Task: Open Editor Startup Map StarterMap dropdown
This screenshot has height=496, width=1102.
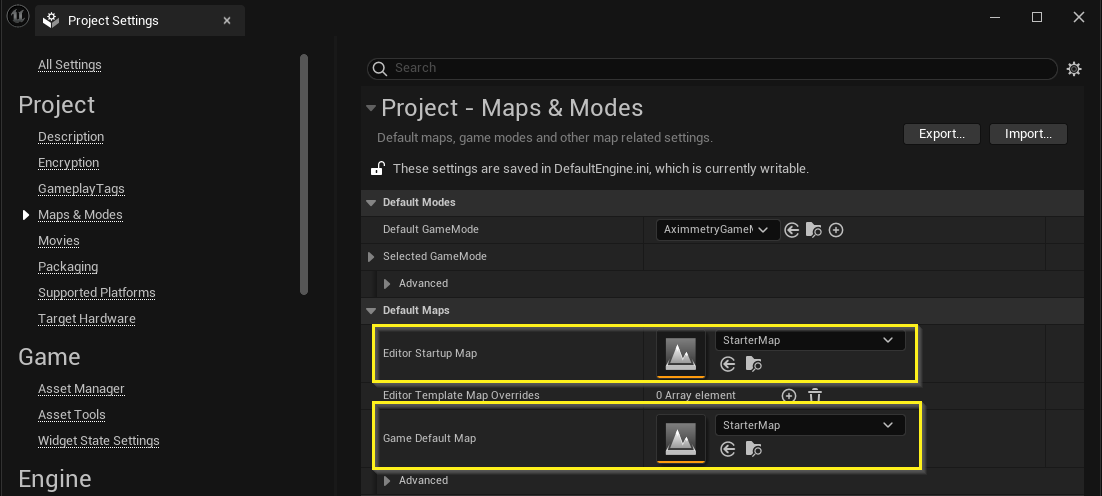Action: pos(810,340)
